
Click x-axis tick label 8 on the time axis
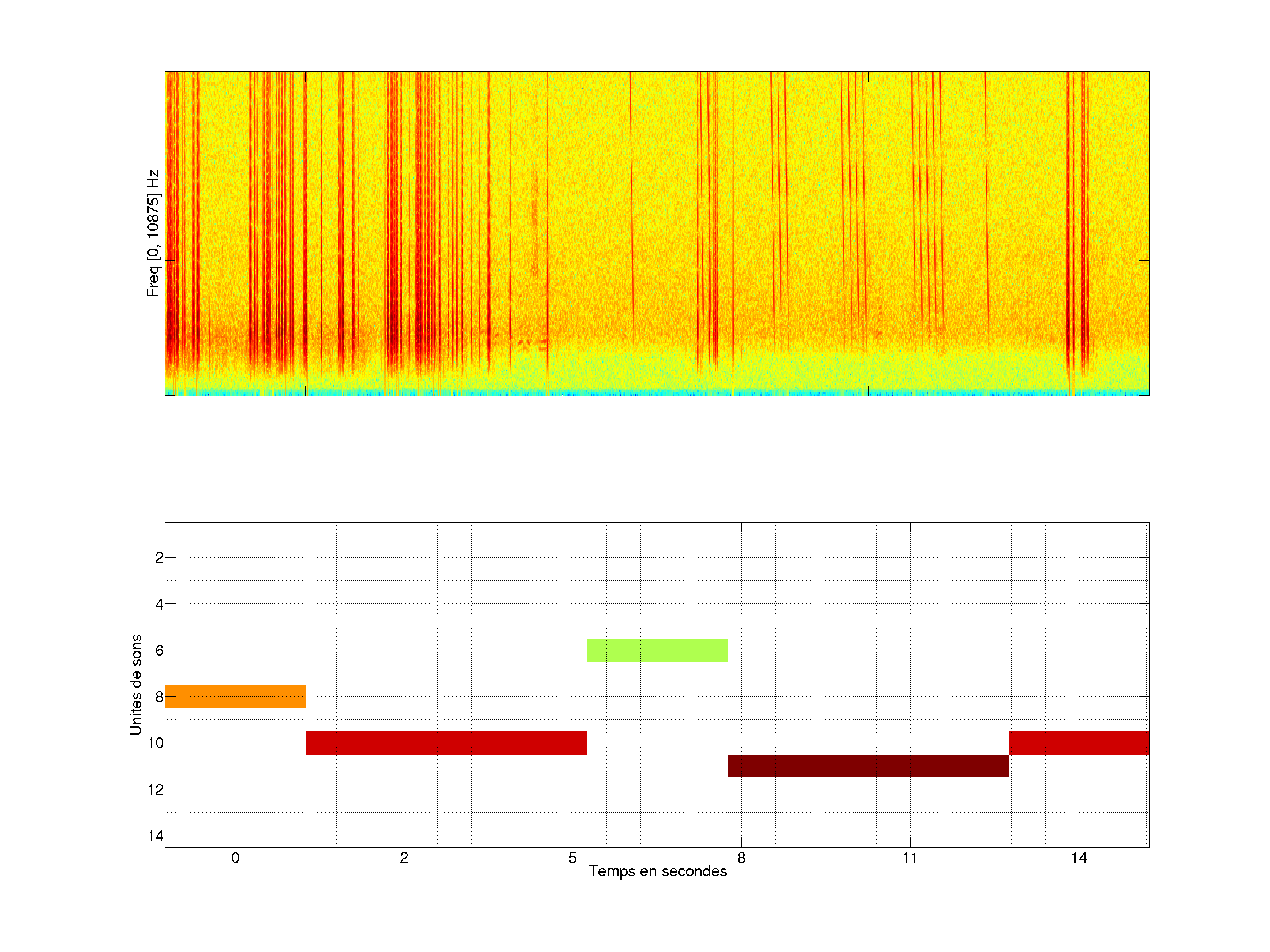tap(741, 858)
